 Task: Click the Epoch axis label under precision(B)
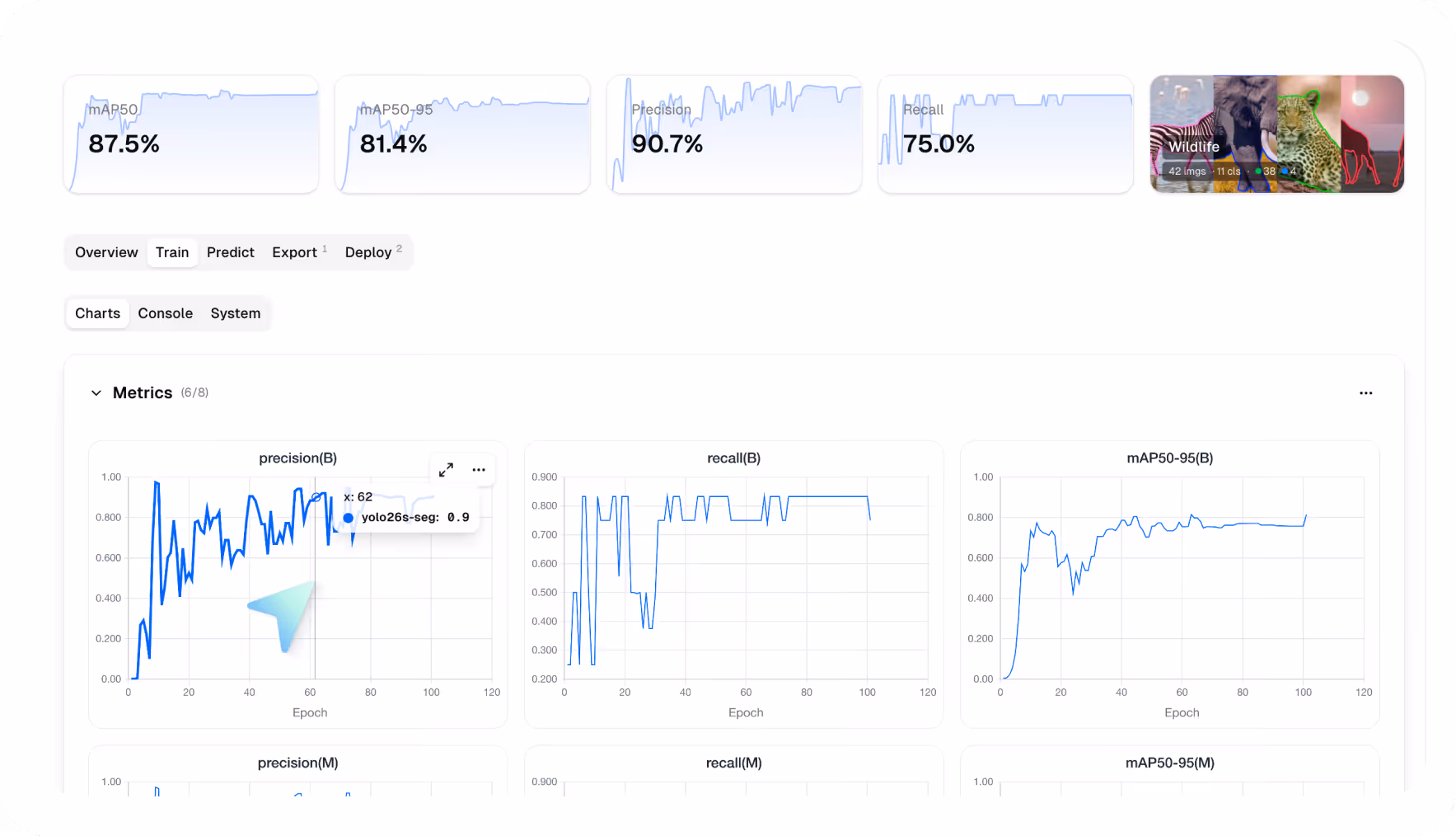310,713
